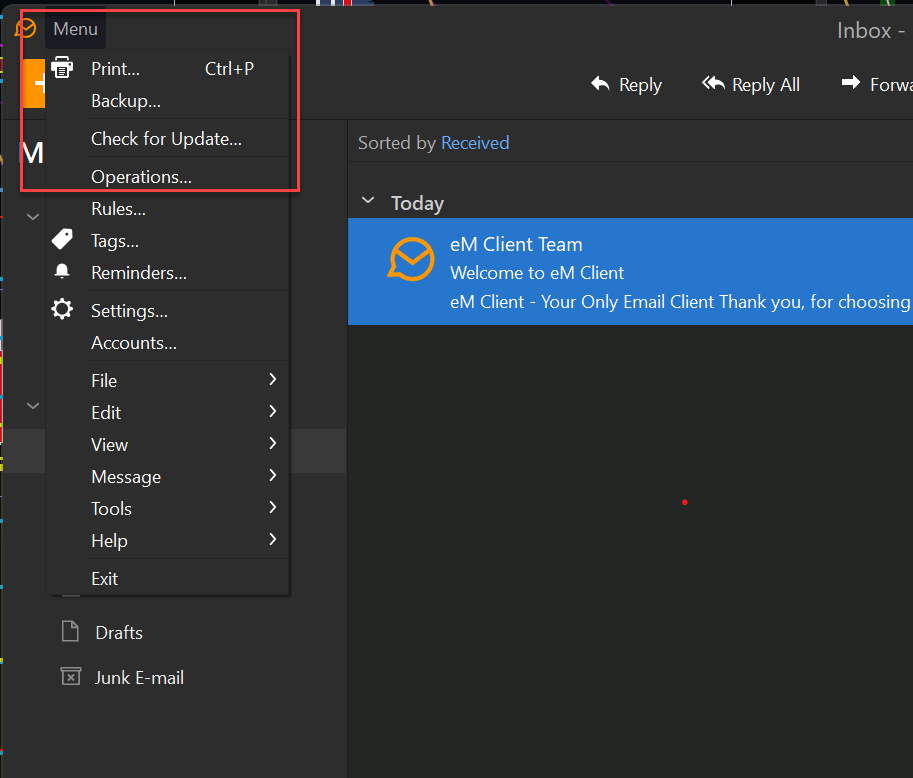This screenshot has height=778, width=913.
Task: Click the bell icon beside Reminders
Action: pyautogui.click(x=62, y=271)
